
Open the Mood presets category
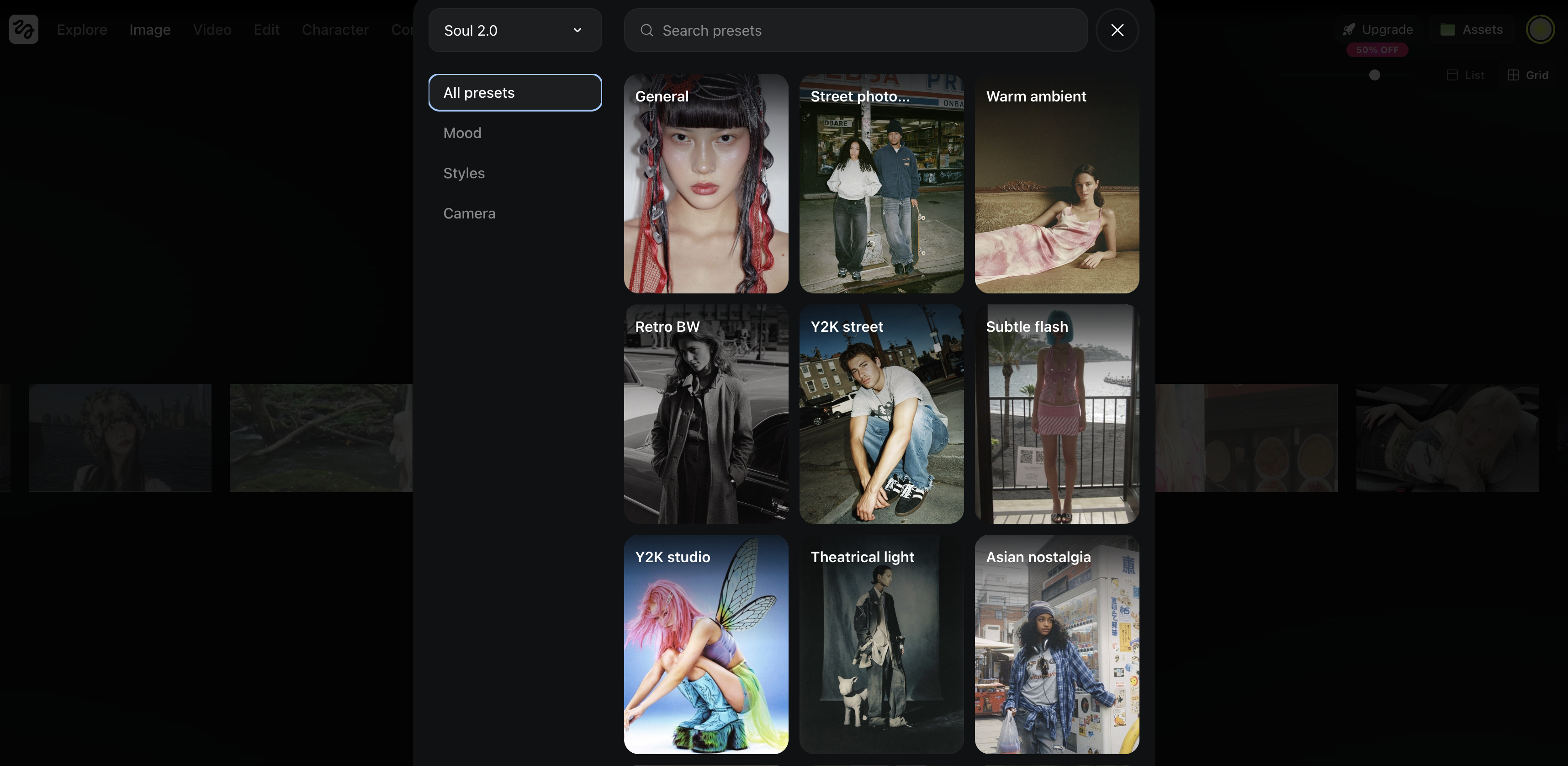pyautogui.click(x=462, y=133)
